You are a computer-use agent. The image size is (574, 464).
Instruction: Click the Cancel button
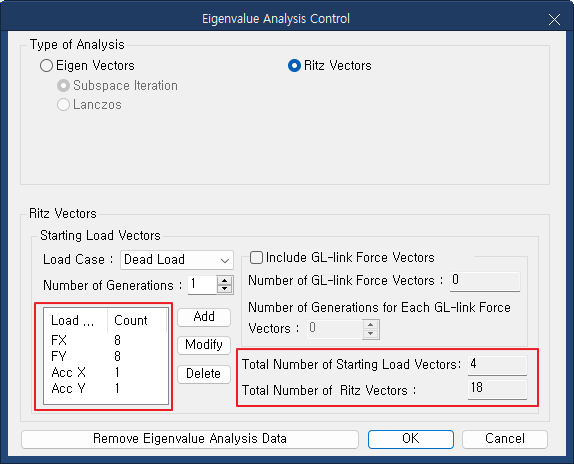tap(505, 439)
